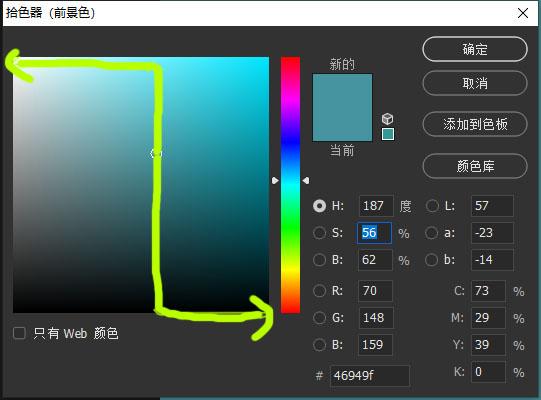Click the H field showing 187
Viewport: 541px width, 400px height.
tap(376, 206)
